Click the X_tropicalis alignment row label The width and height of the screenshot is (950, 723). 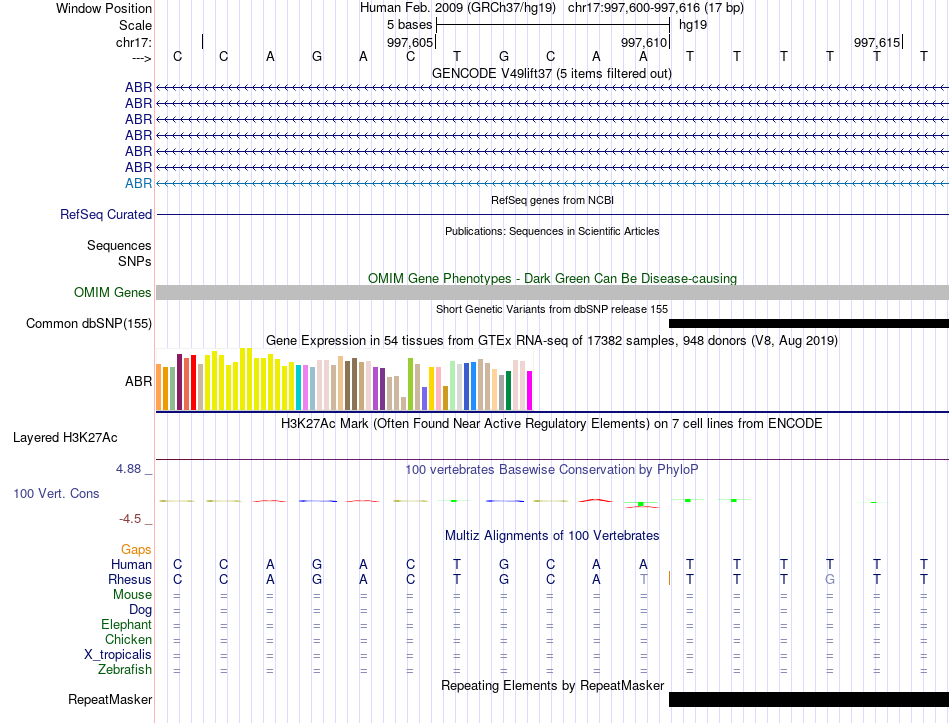(118, 655)
